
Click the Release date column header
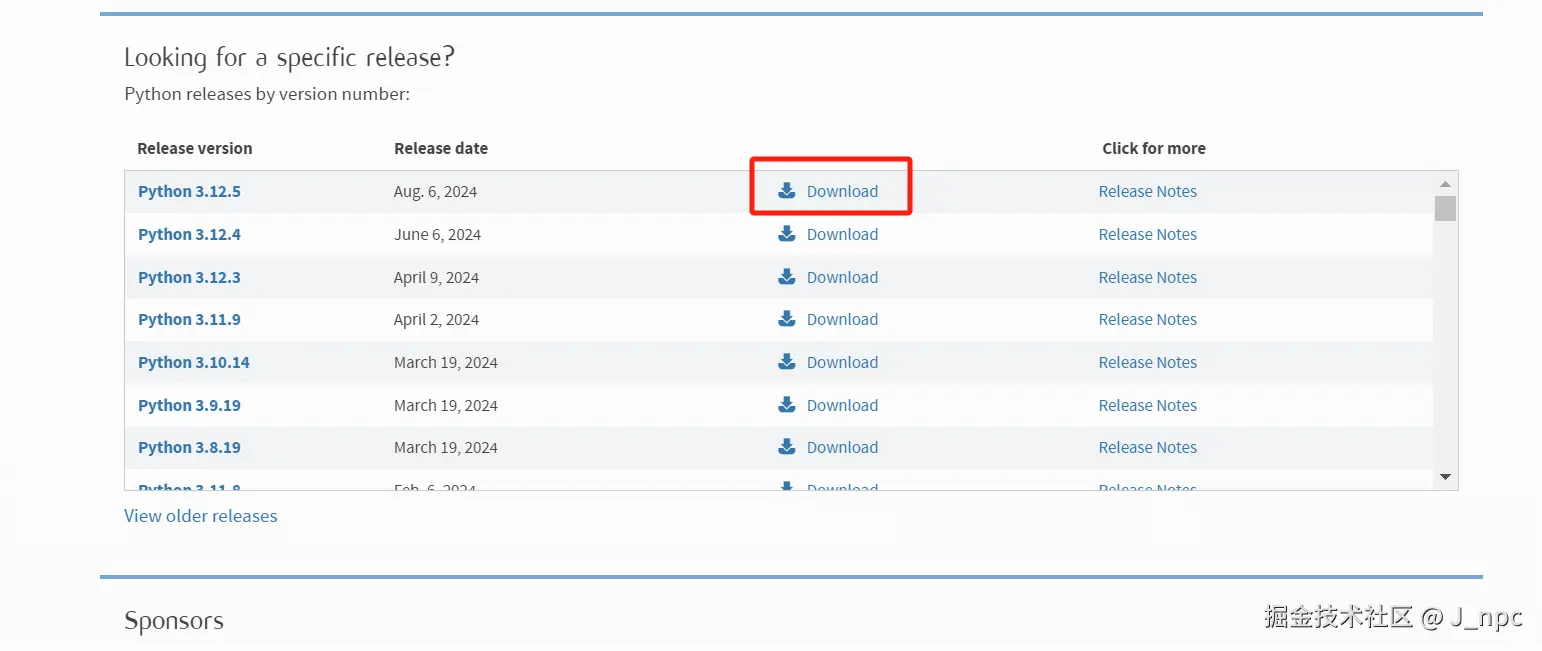pyautogui.click(x=441, y=148)
